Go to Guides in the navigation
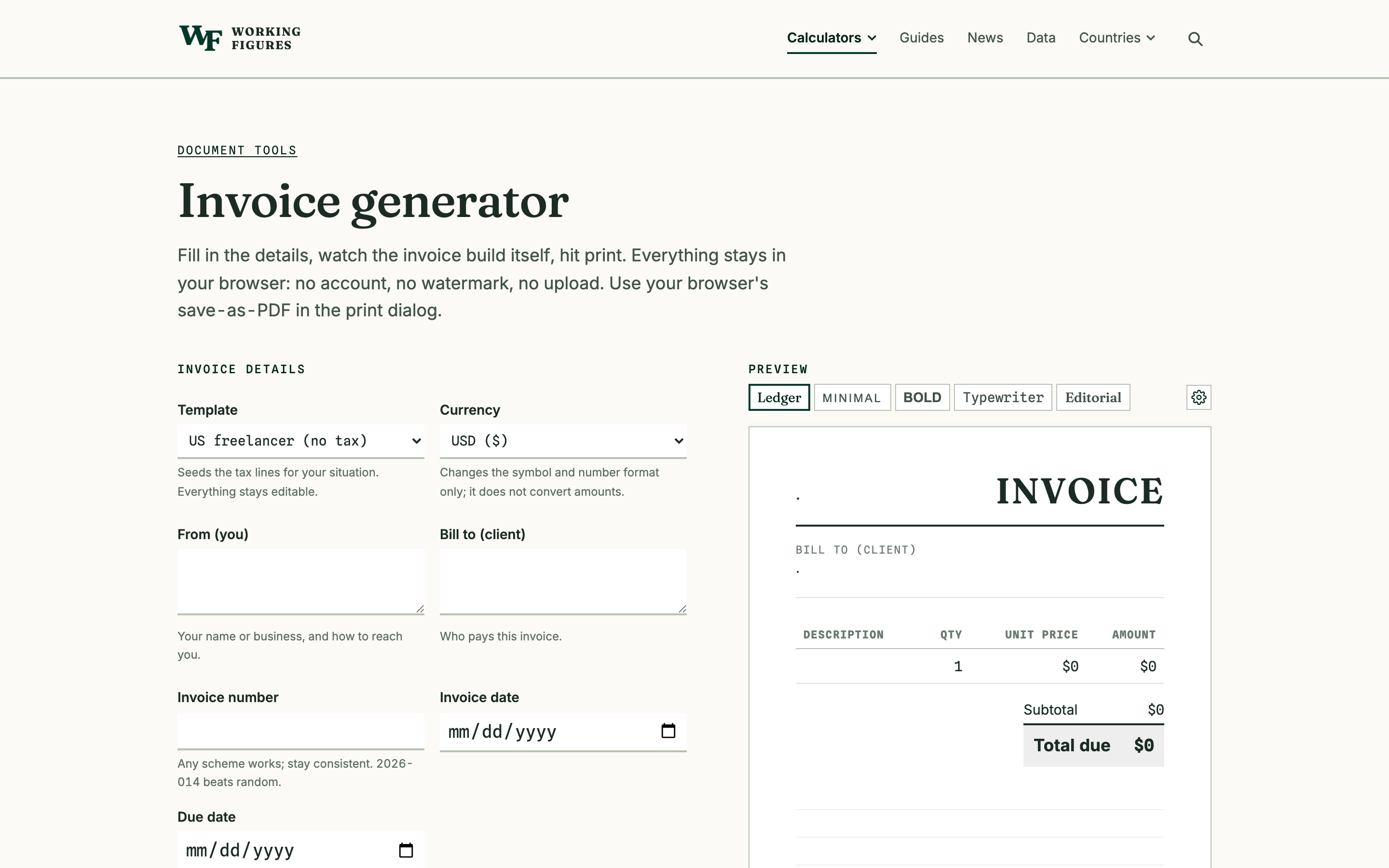The height and width of the screenshot is (868, 1389). click(921, 38)
